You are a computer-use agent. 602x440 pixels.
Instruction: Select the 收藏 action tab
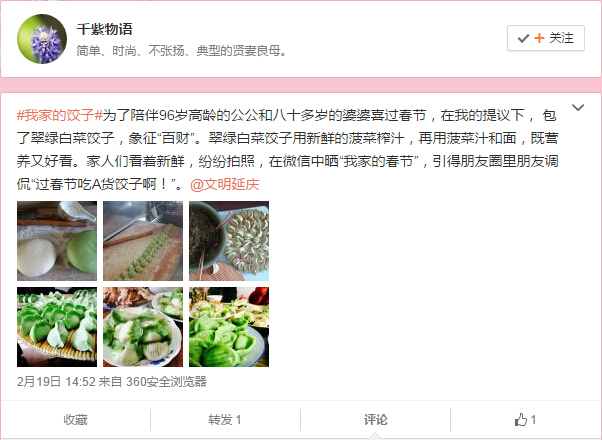(x=76, y=420)
